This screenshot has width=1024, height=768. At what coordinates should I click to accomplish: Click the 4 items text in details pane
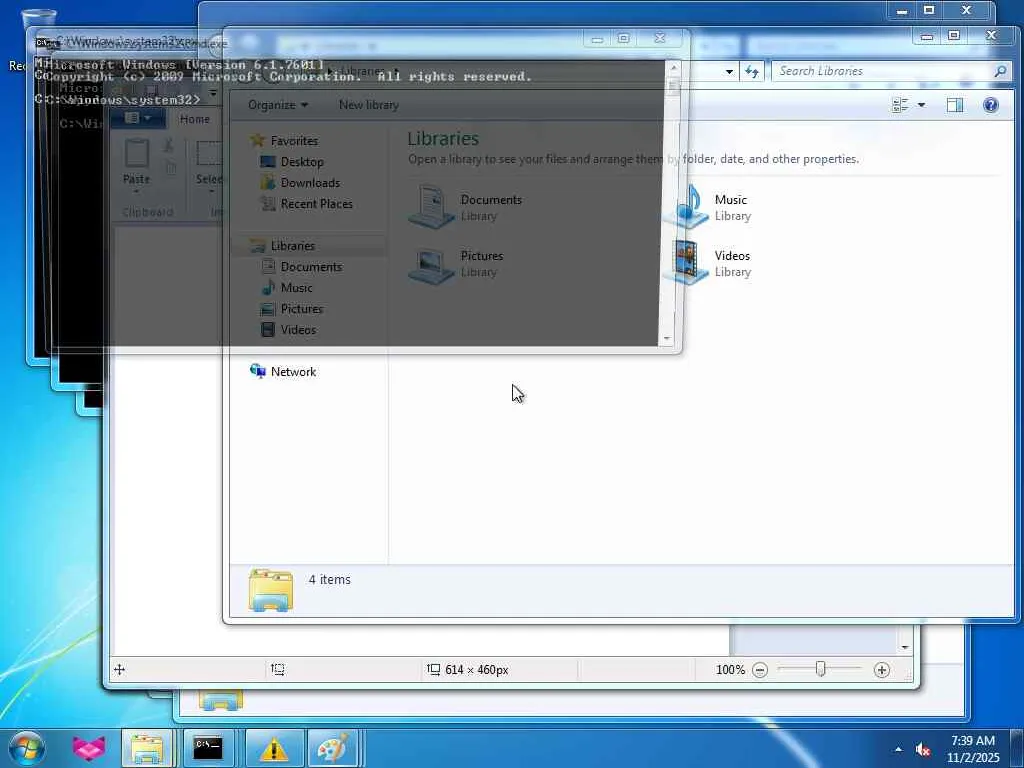click(x=330, y=579)
